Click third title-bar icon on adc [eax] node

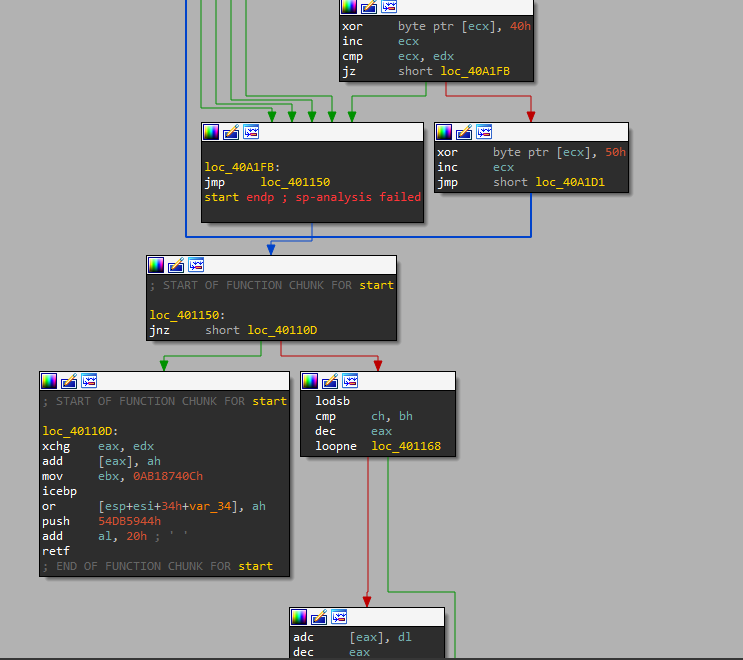[x=339, y=617]
